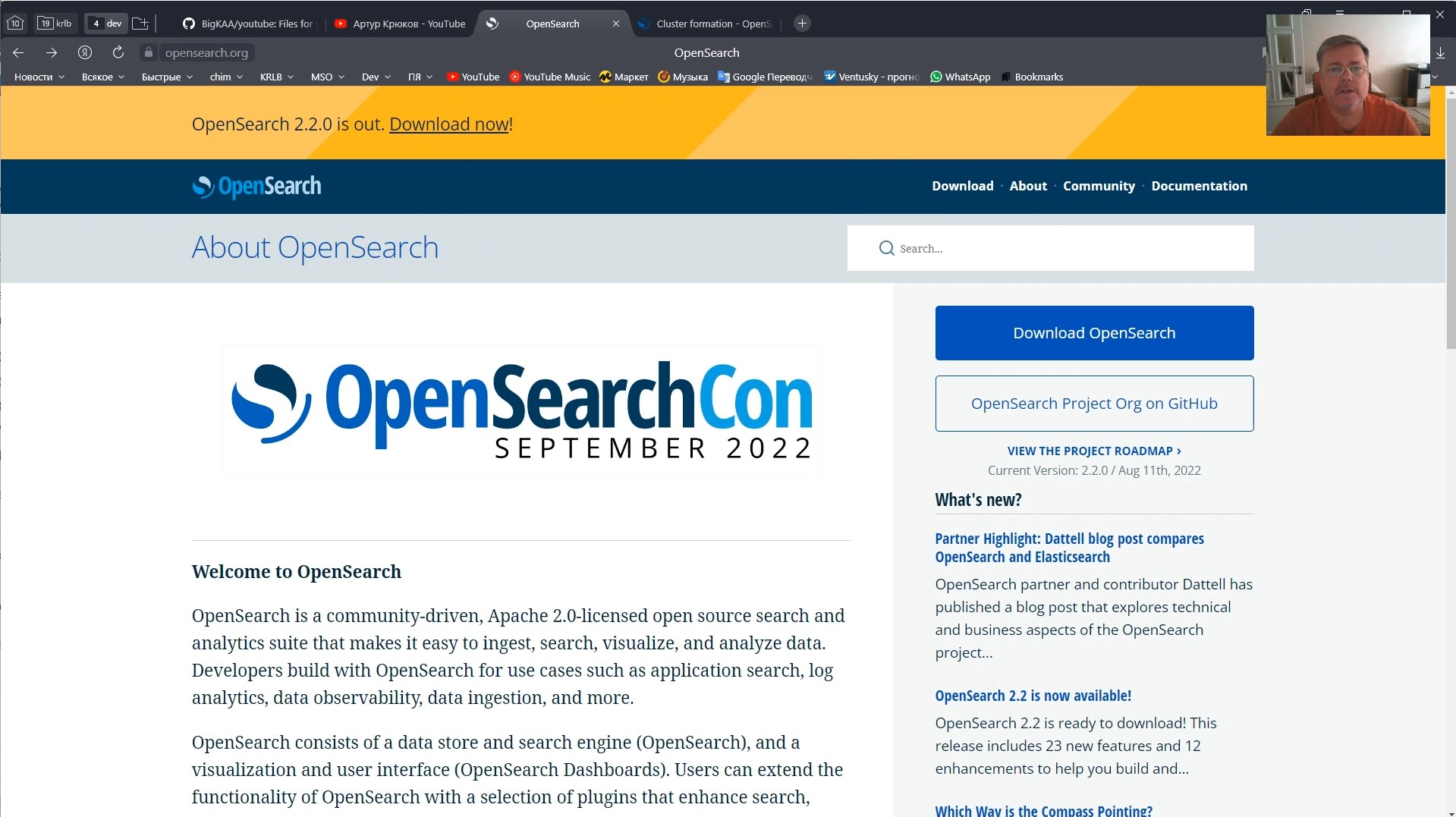Click the back navigation arrow
Viewport: 1456px width, 817px height.
(x=18, y=52)
